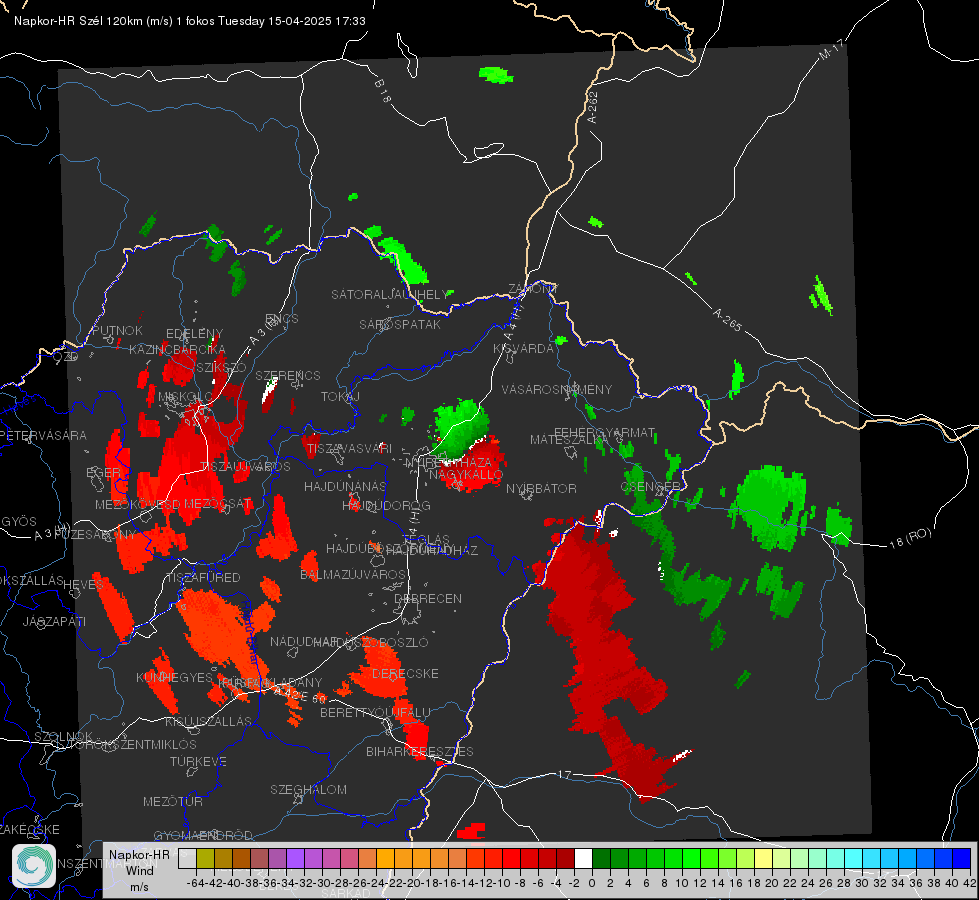Click the Napkor-HR Wind m/s legend label
The image size is (979, 900).
tap(139, 870)
